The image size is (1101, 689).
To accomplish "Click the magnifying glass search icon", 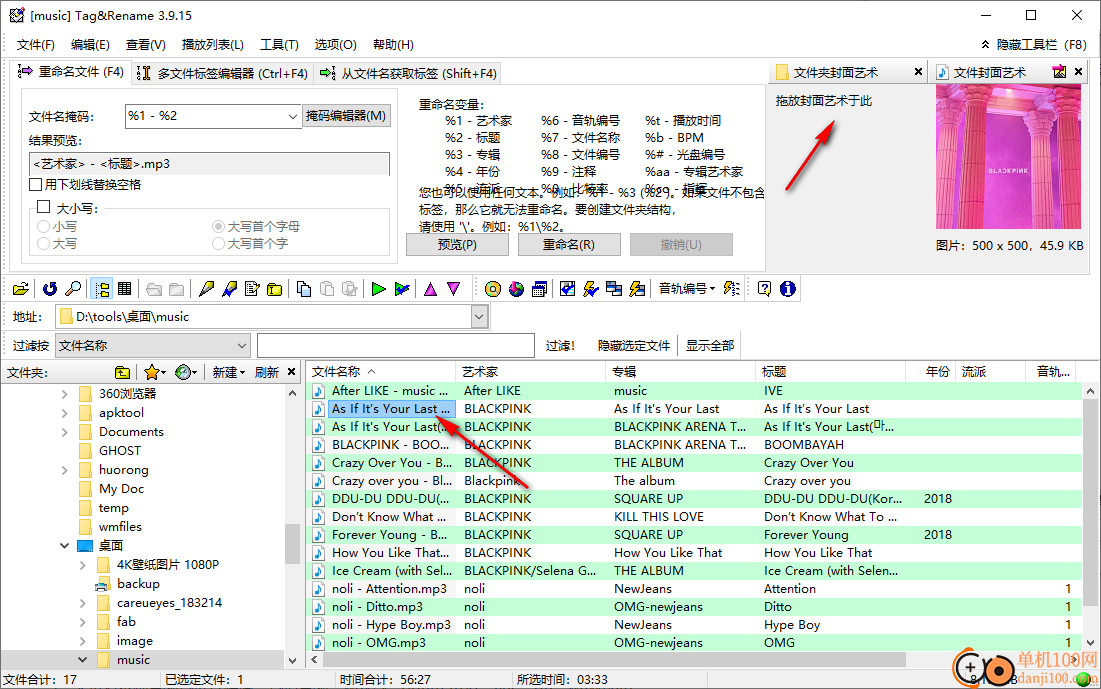I will click(72, 289).
